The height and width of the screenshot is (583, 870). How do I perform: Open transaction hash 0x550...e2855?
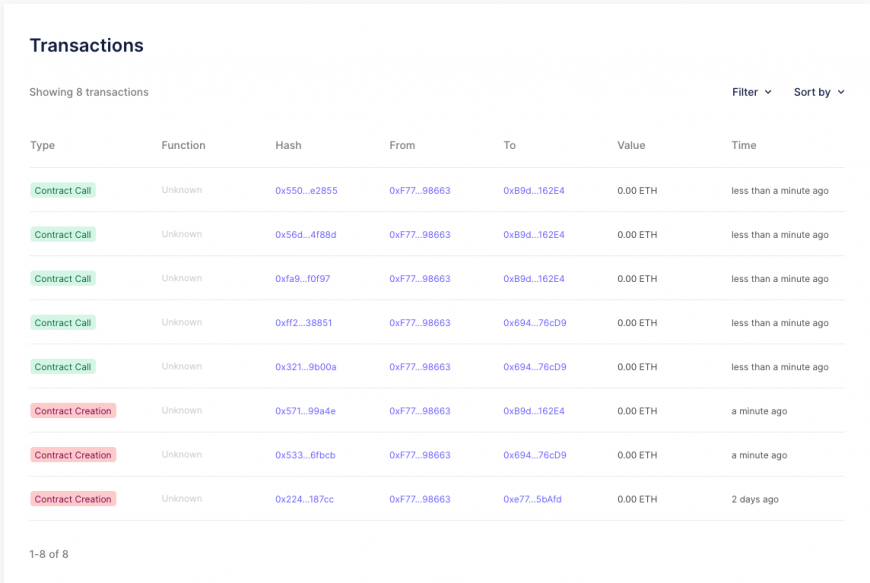[x=306, y=191]
